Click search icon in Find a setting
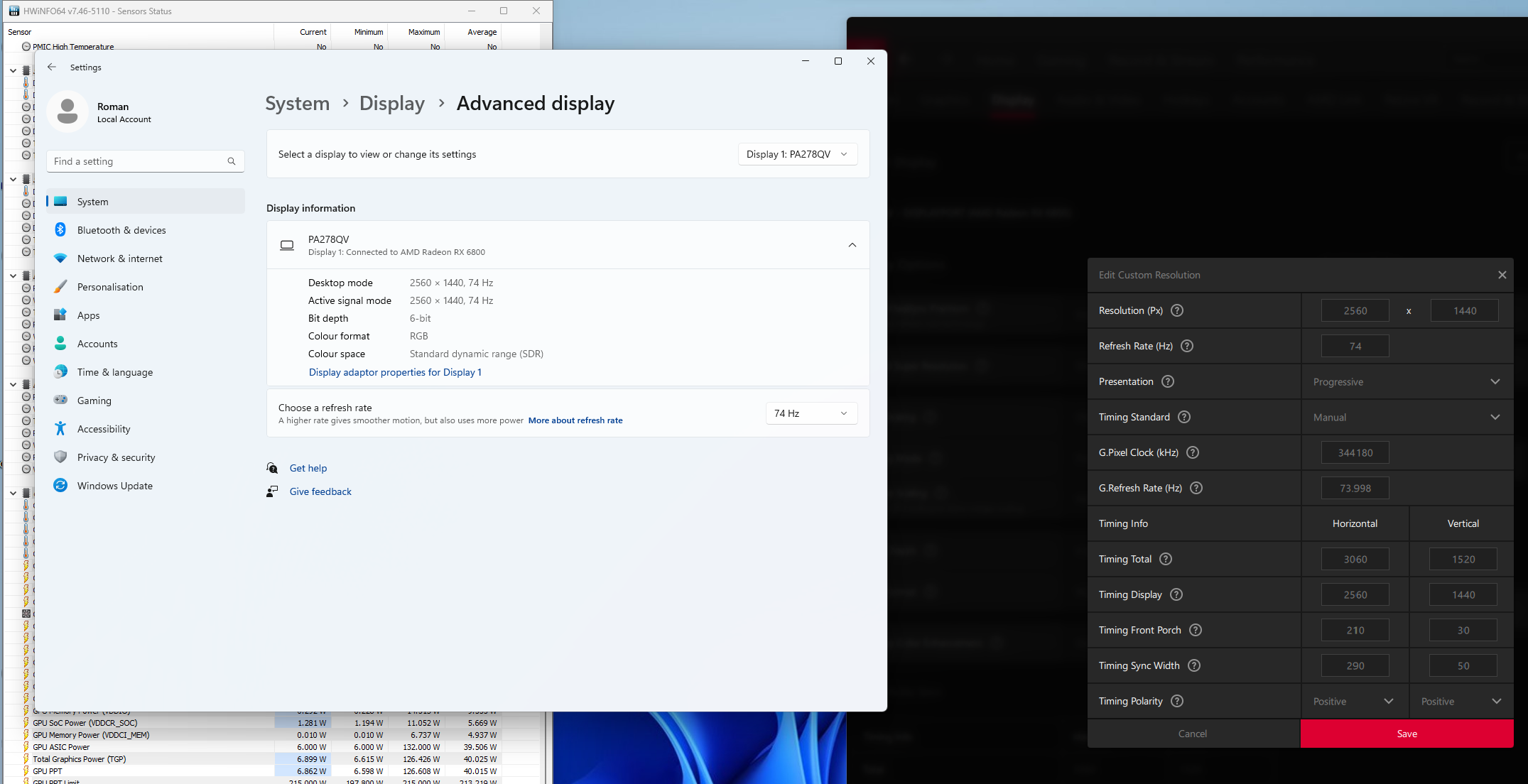Image resolution: width=1528 pixels, height=784 pixels. (231, 161)
